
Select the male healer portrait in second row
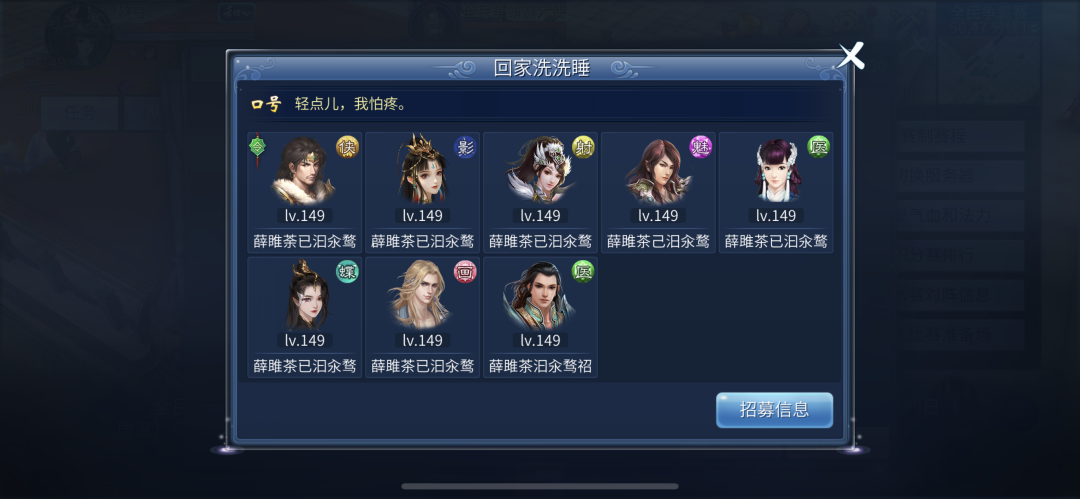click(x=539, y=295)
